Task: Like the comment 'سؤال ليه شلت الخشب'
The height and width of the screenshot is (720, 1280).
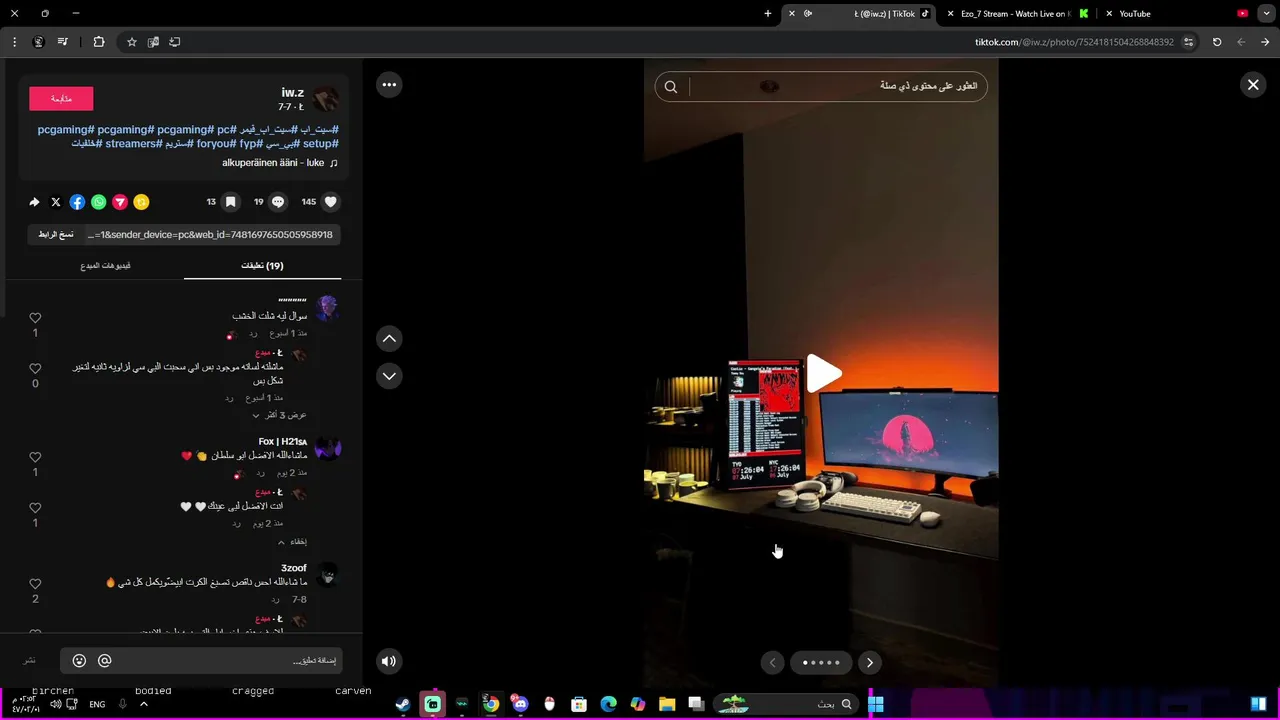Action: [35, 318]
